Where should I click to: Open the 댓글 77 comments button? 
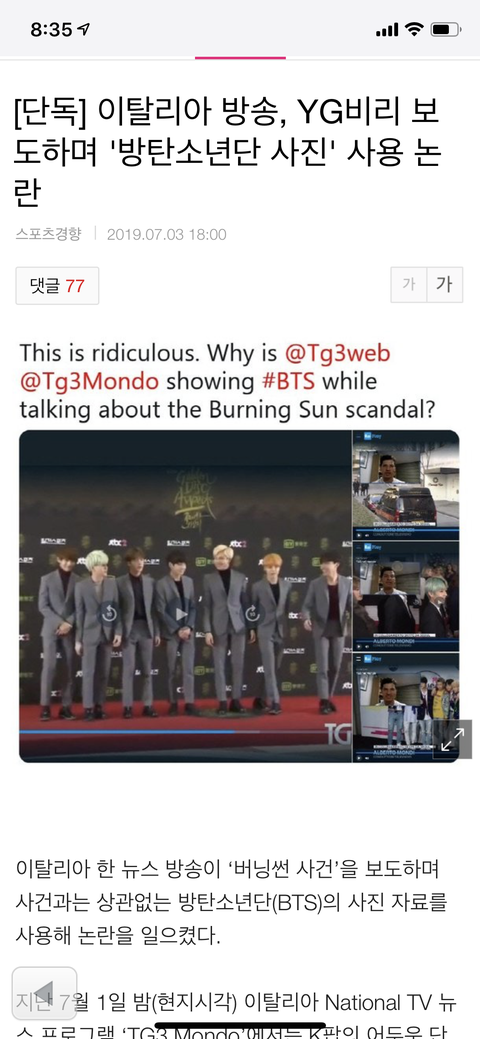[x=57, y=286]
